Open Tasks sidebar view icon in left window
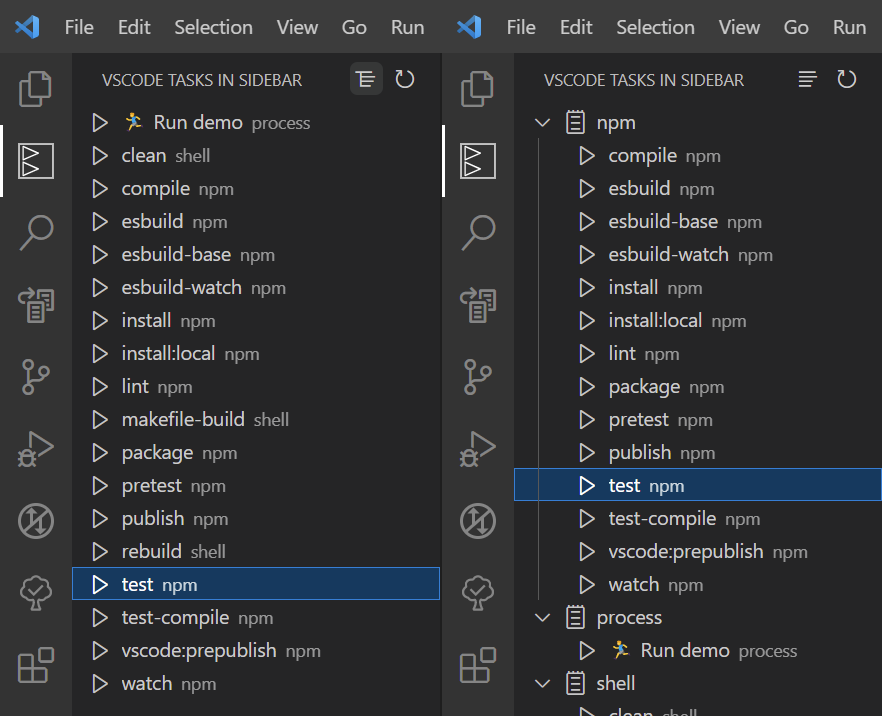882x716 pixels. tap(35, 161)
